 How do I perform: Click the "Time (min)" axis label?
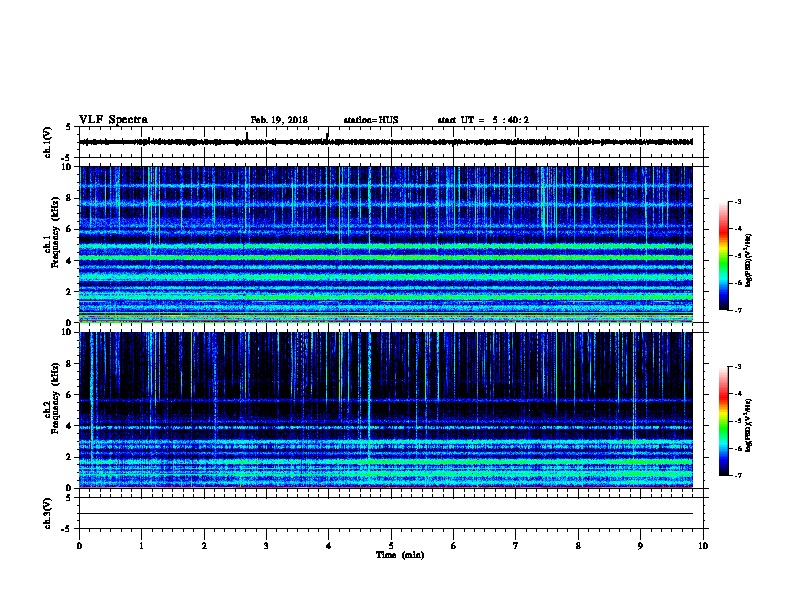pyautogui.click(x=400, y=555)
